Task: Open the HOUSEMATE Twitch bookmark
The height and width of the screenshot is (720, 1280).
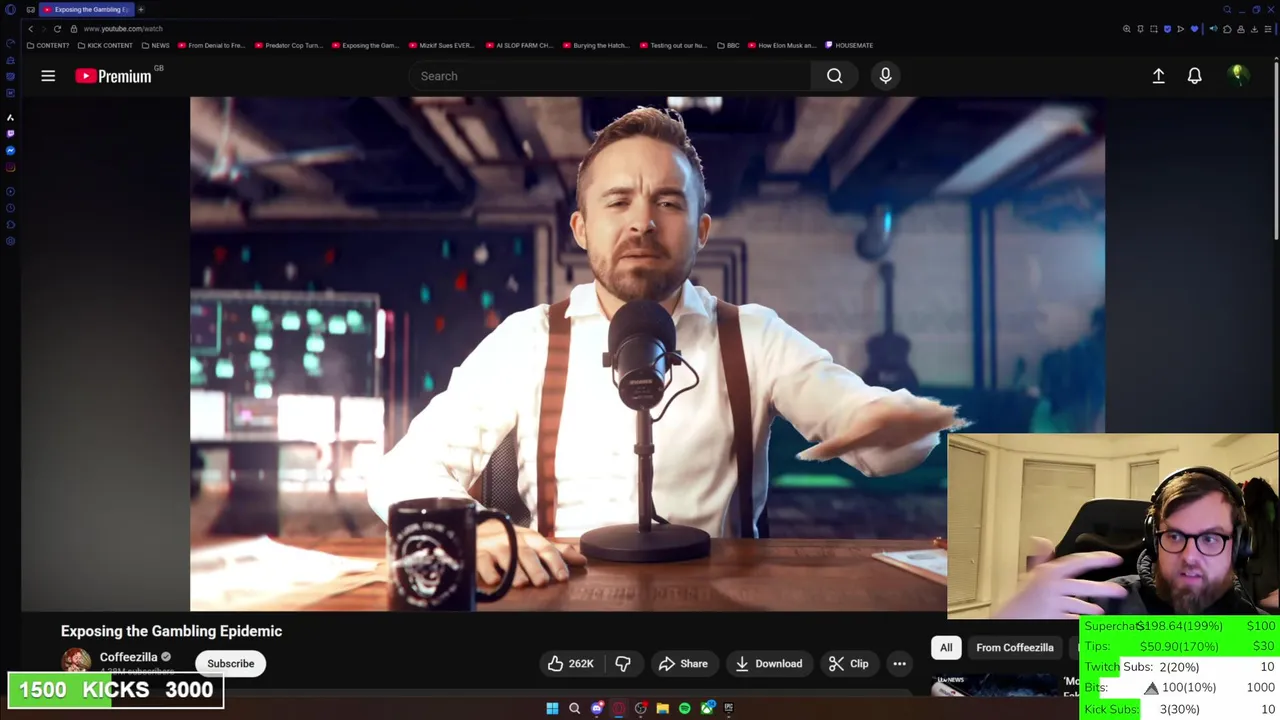Action: coord(849,45)
